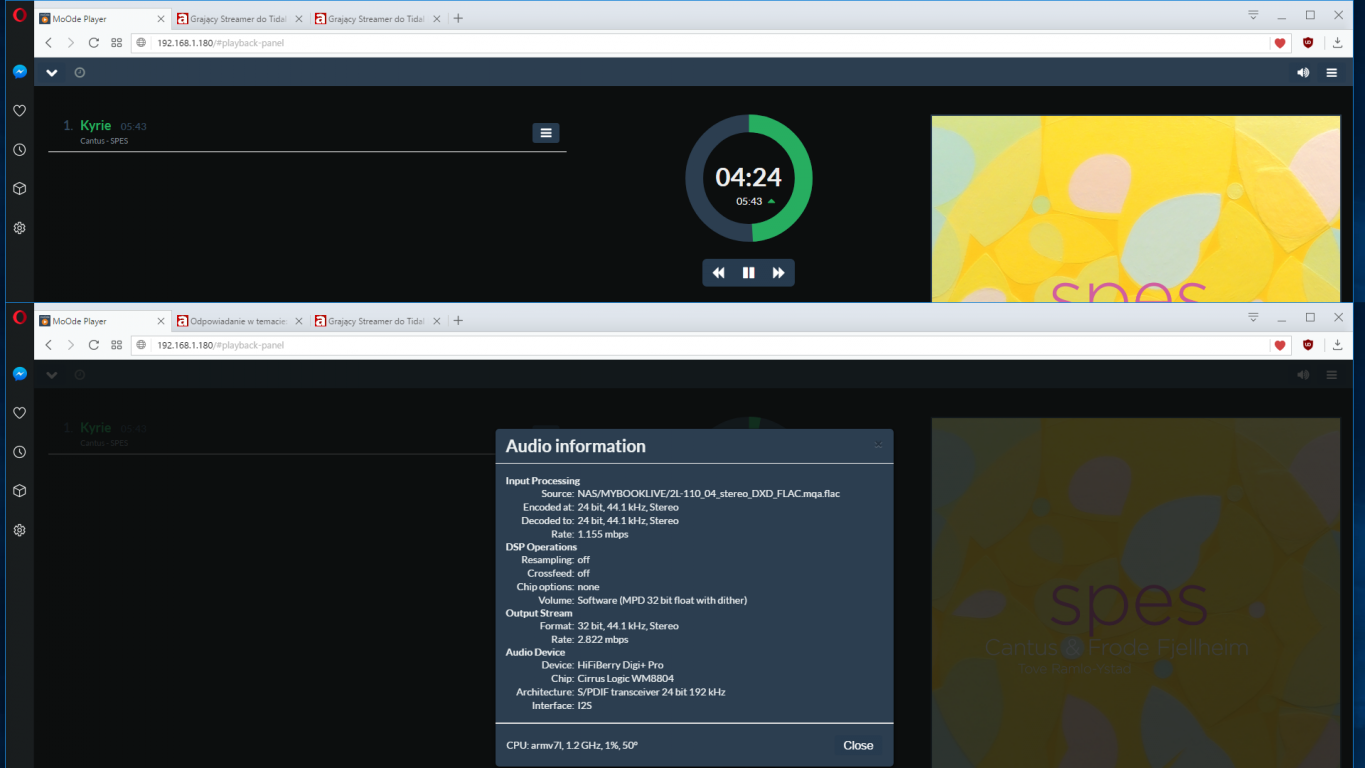Open downloads icon in top window
This screenshot has width=1365, height=768.
point(1337,43)
